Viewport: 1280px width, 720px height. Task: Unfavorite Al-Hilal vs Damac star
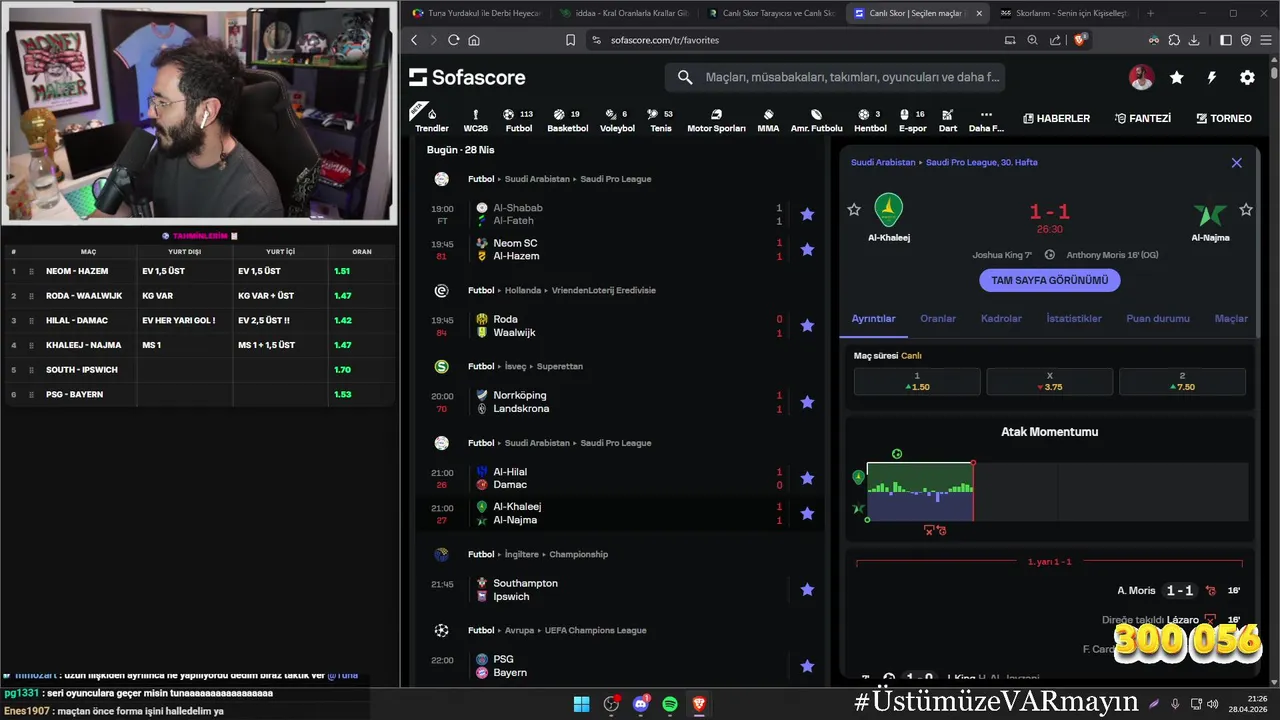coord(807,478)
